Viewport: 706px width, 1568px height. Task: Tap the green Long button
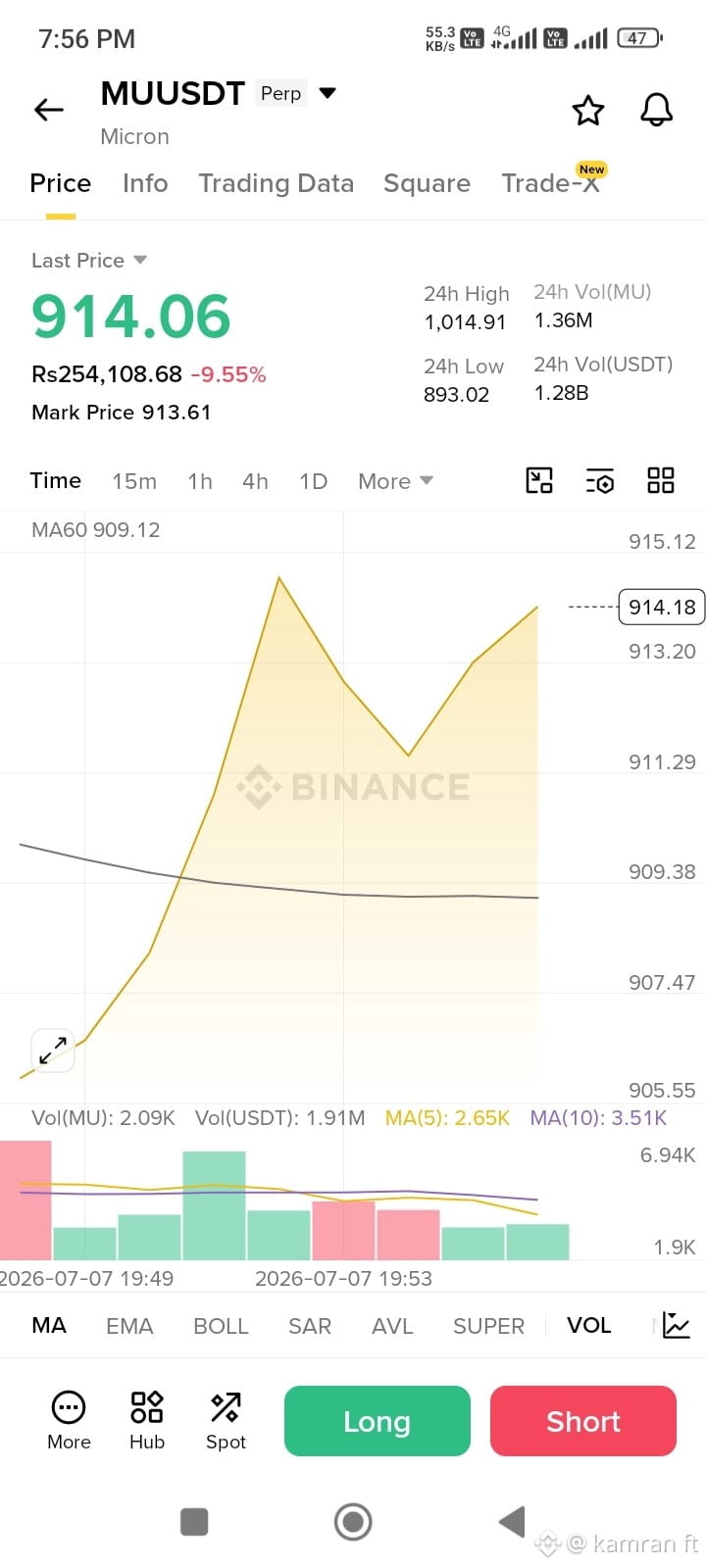tap(378, 1421)
